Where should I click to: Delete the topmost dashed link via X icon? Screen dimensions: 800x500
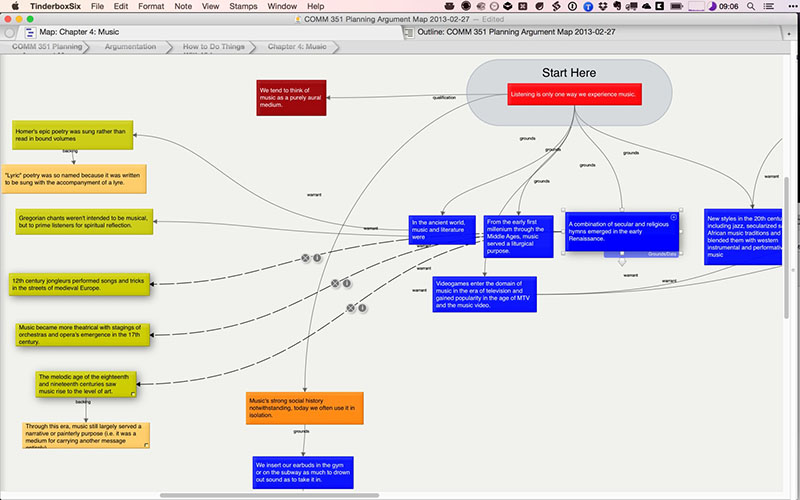(305, 258)
